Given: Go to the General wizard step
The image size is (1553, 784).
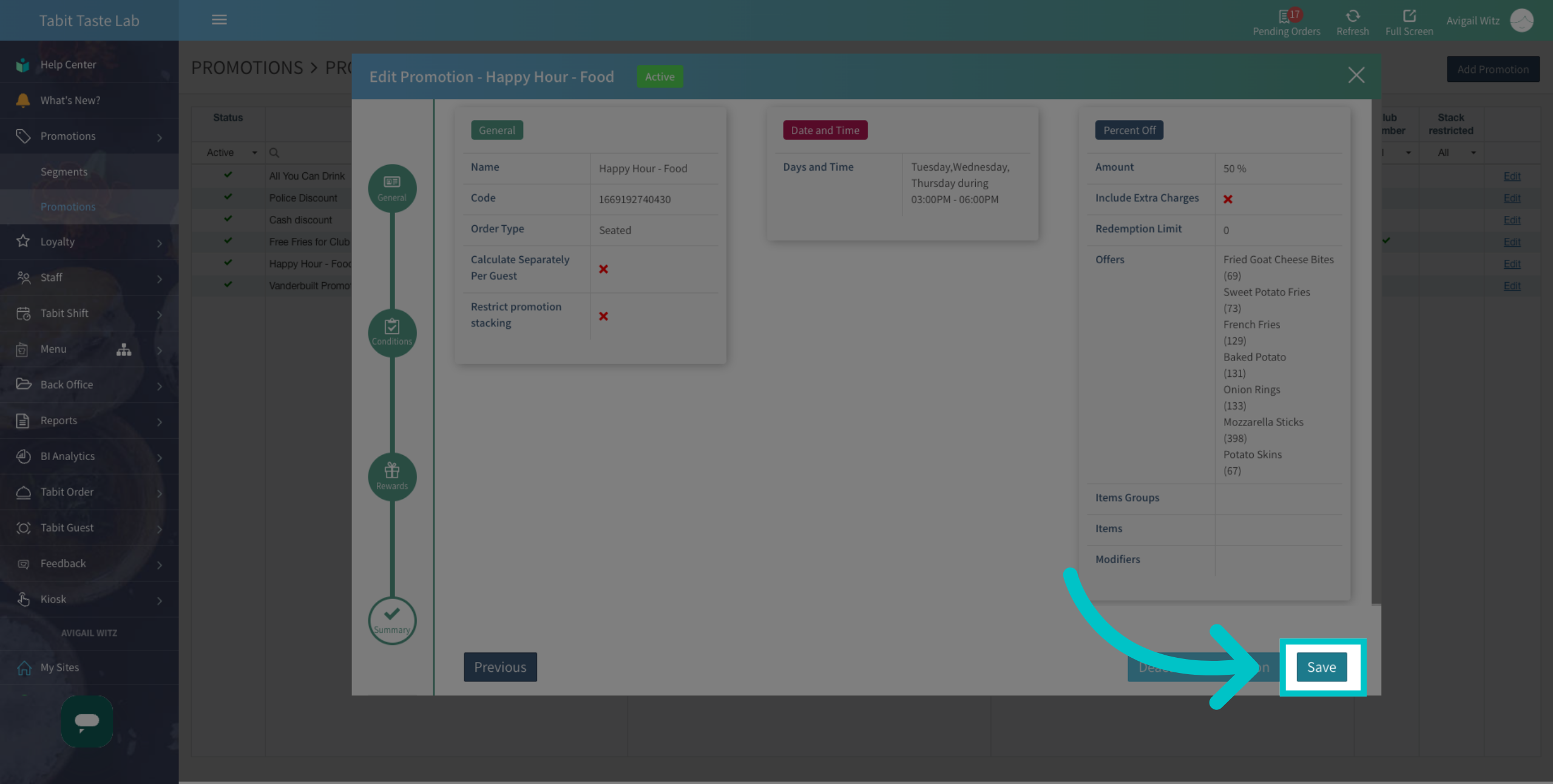Looking at the screenshot, I should (x=392, y=188).
